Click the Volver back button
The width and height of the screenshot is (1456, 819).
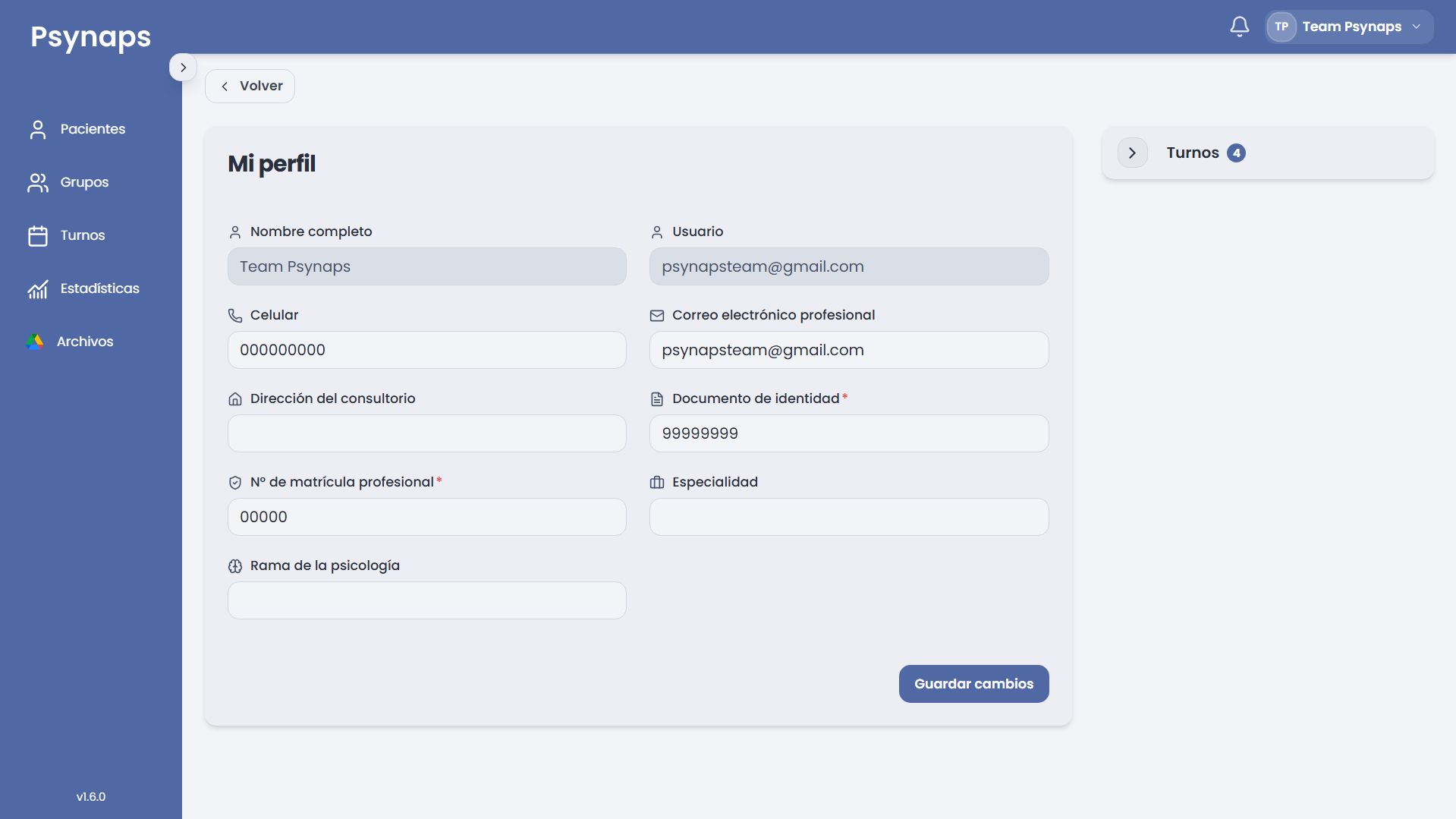pos(250,86)
